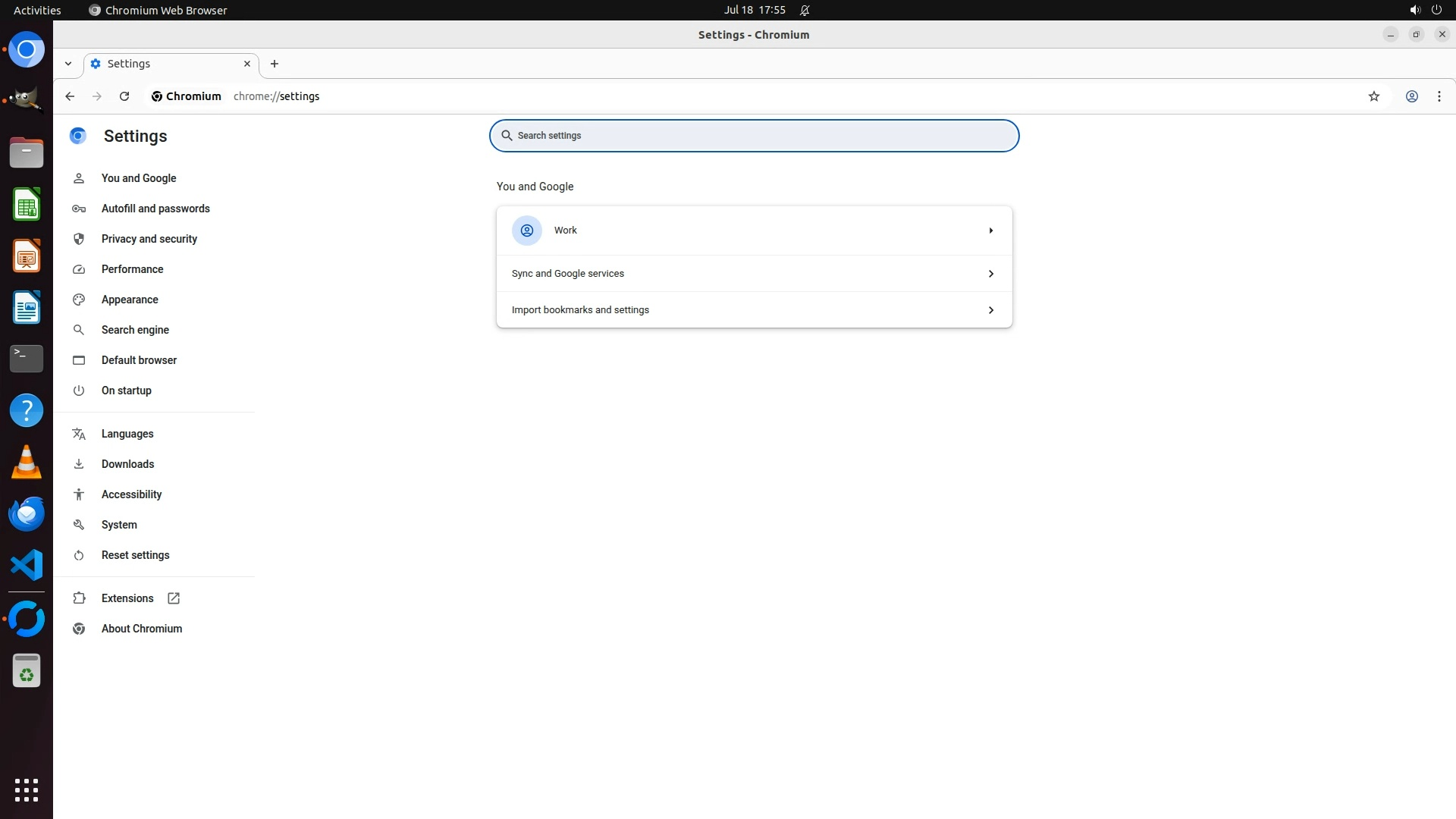This screenshot has width=1456, height=819.
Task: Open the Appearance settings section
Action: (130, 300)
